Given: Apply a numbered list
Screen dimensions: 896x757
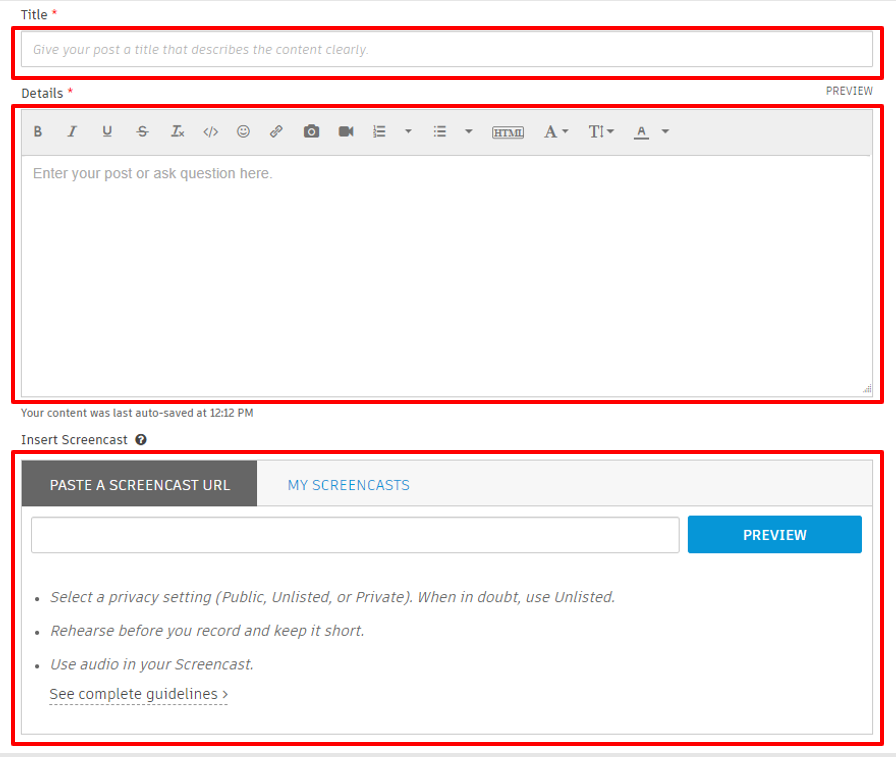Looking at the screenshot, I should pos(379,131).
